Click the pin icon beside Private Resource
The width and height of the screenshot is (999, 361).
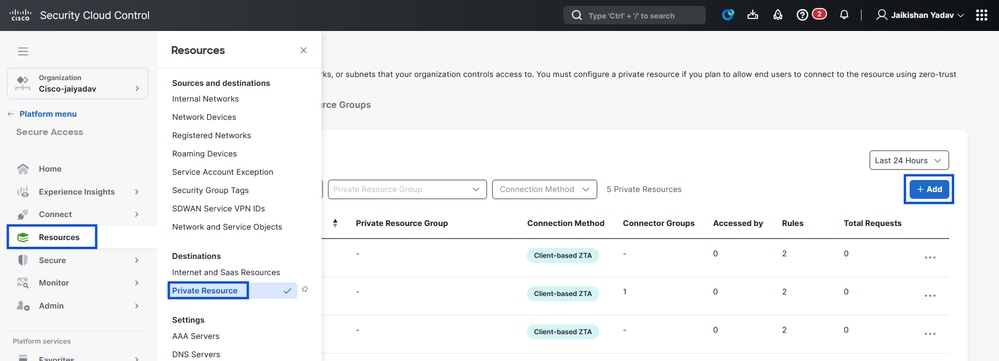[x=305, y=290]
